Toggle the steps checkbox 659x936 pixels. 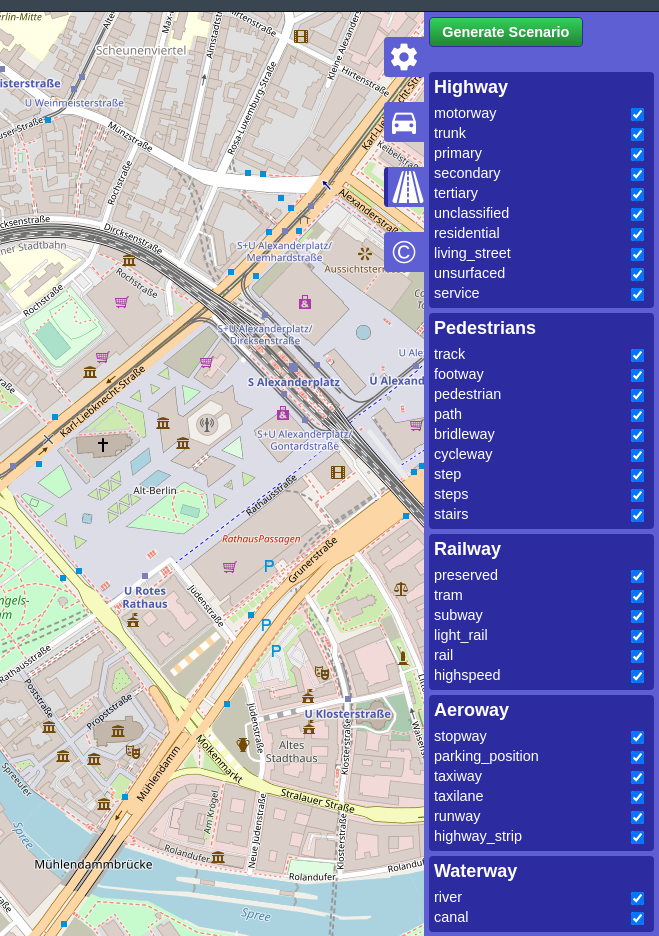point(638,495)
